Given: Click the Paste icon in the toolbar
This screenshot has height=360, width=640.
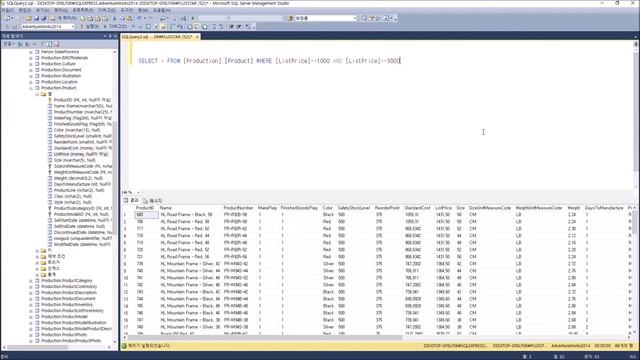Looking at the screenshot, I should coord(129,18).
